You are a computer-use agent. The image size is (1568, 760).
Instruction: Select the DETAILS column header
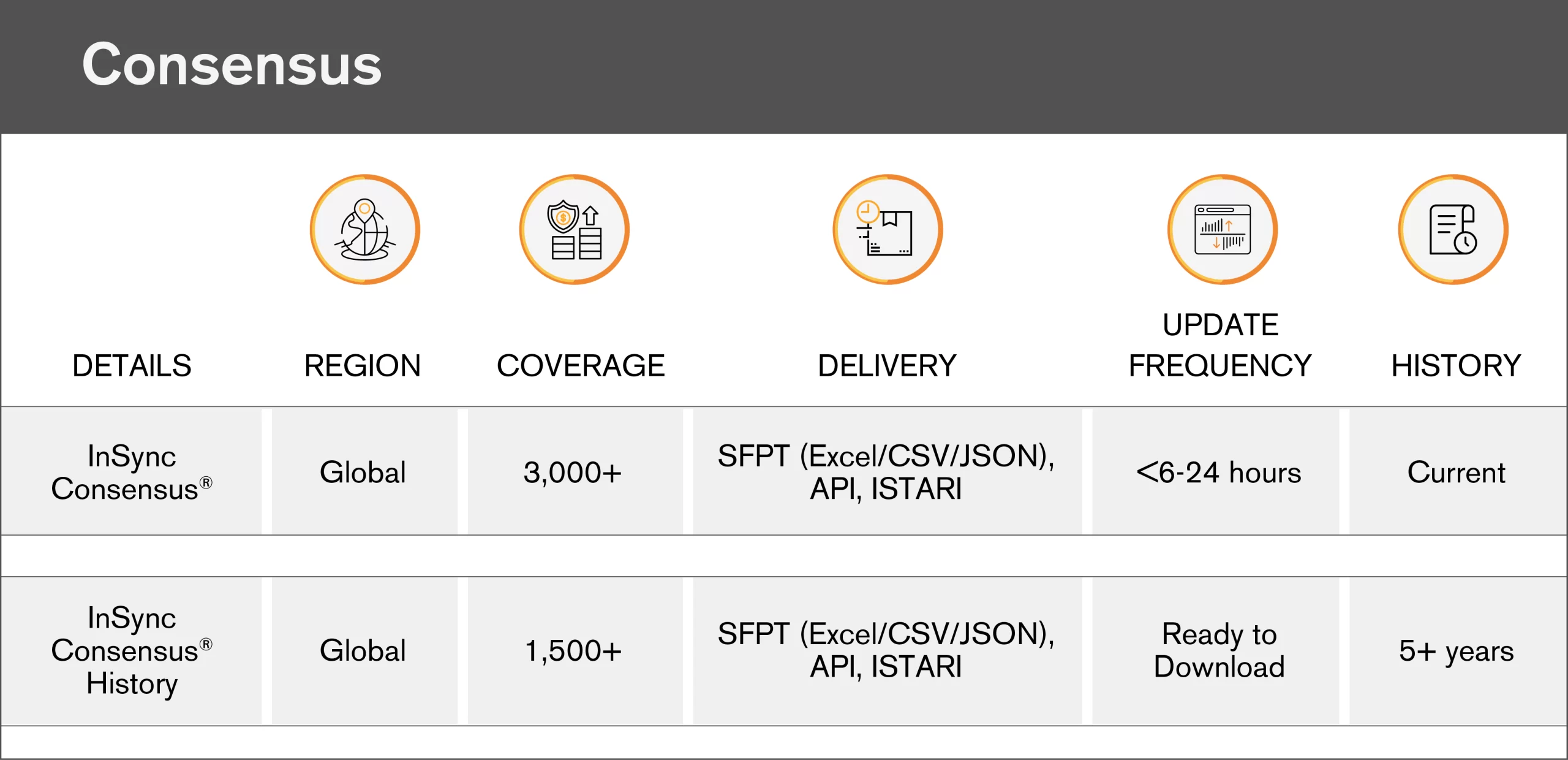point(132,366)
